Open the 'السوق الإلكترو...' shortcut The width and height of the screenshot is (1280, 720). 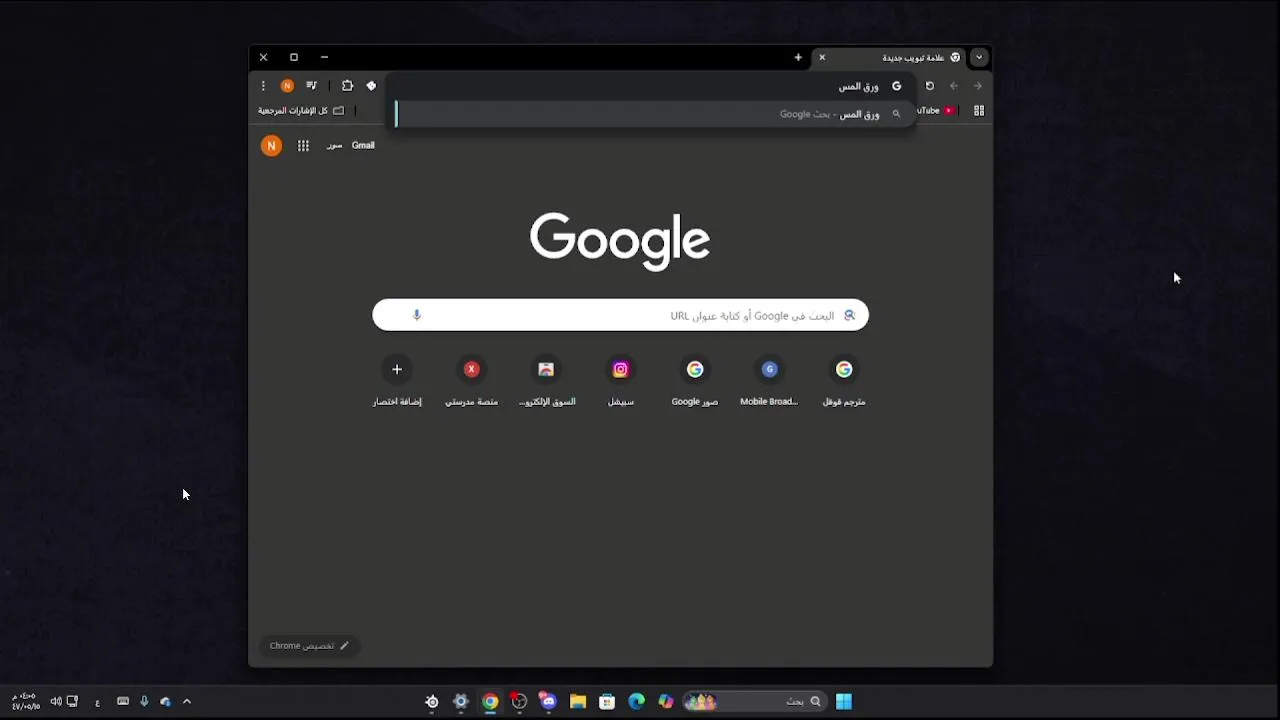(x=546, y=381)
